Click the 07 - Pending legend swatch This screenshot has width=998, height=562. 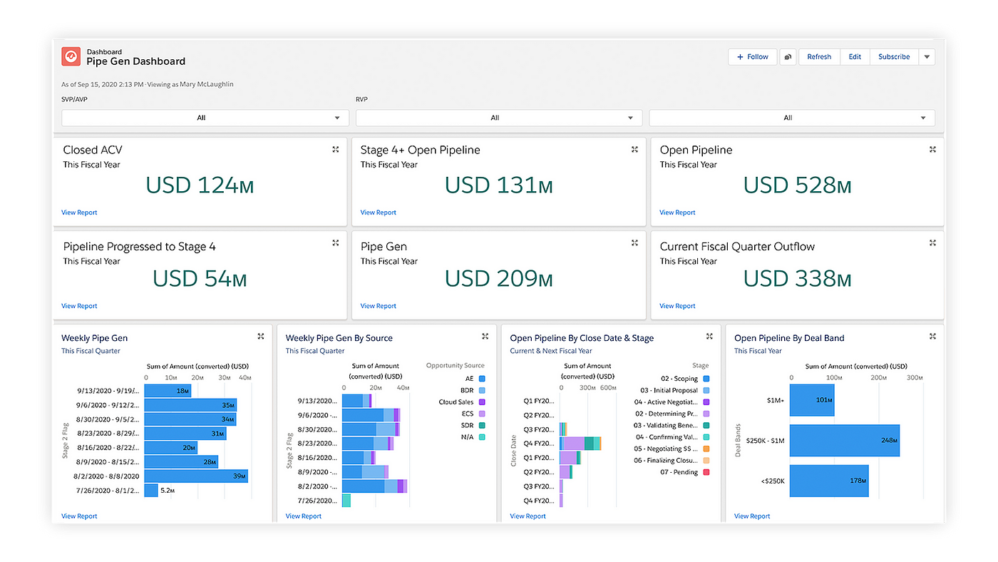(x=706, y=472)
